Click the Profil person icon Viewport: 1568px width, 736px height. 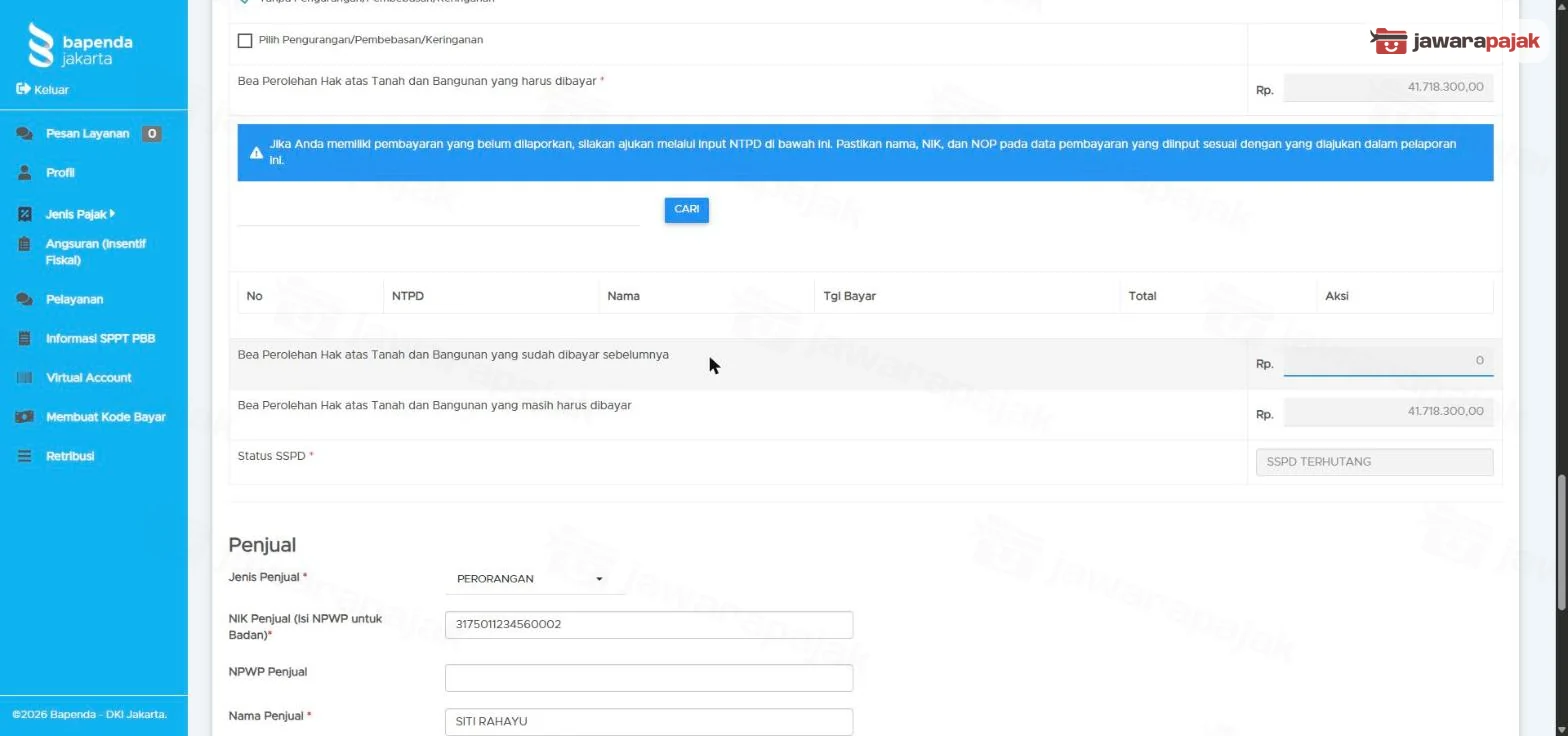(x=25, y=173)
